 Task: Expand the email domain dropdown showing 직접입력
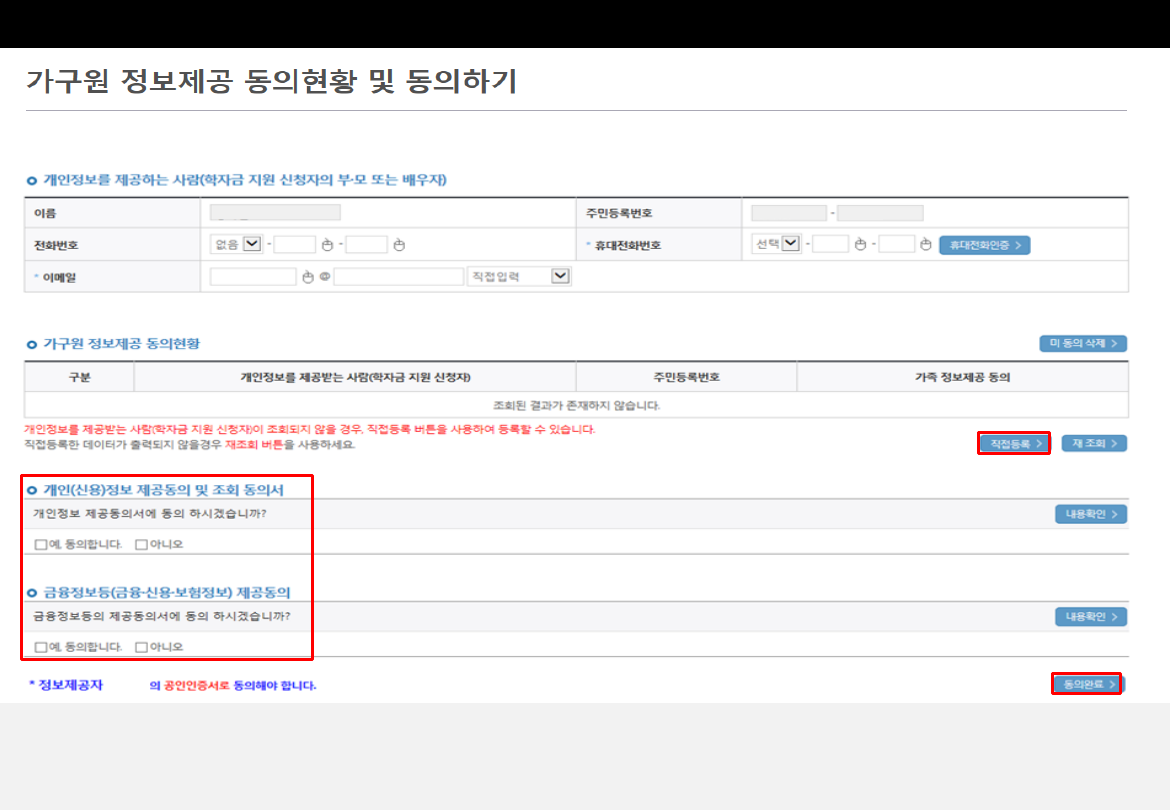click(x=559, y=277)
